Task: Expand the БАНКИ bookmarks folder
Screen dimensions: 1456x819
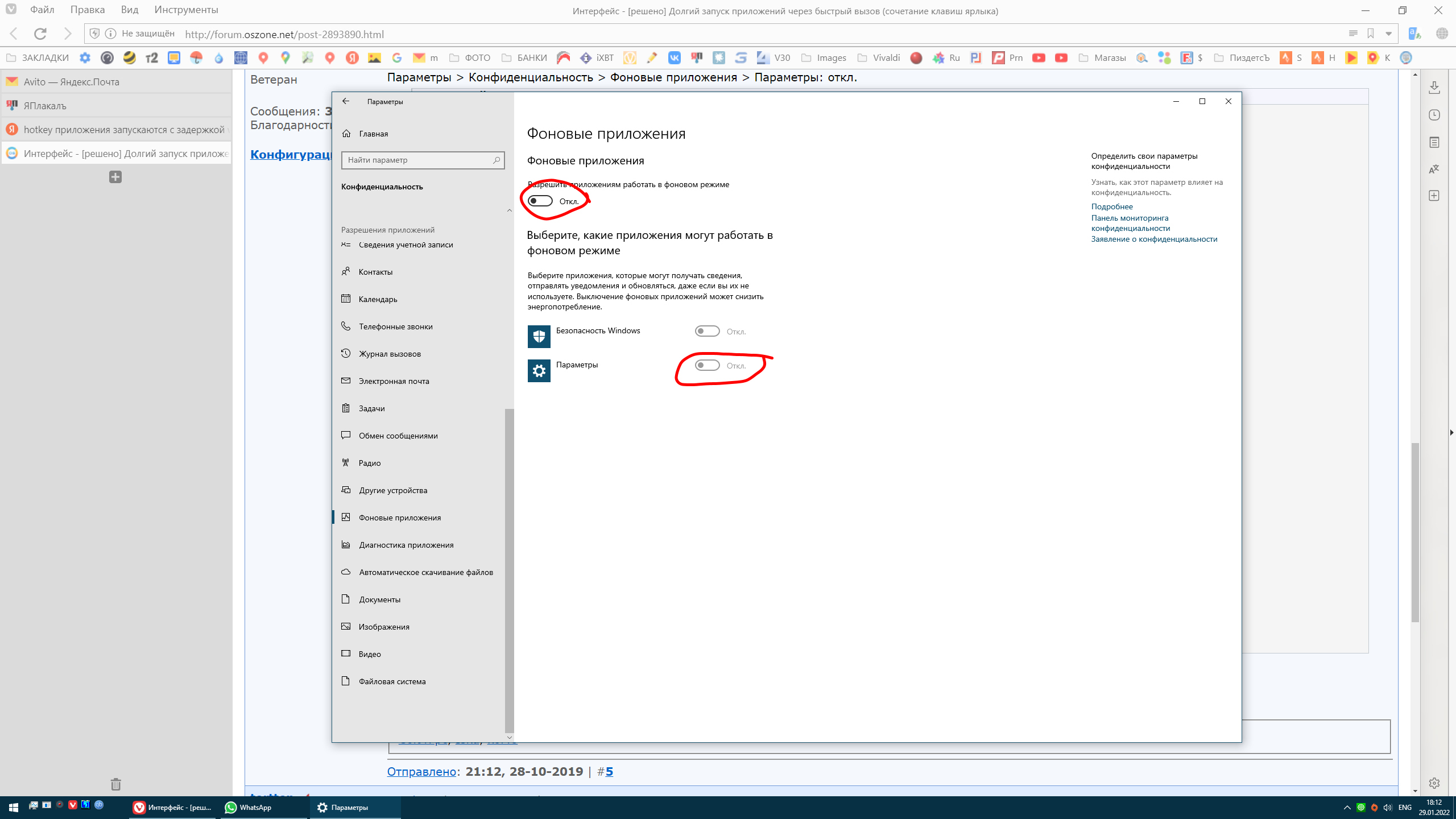Action: pyautogui.click(x=524, y=58)
